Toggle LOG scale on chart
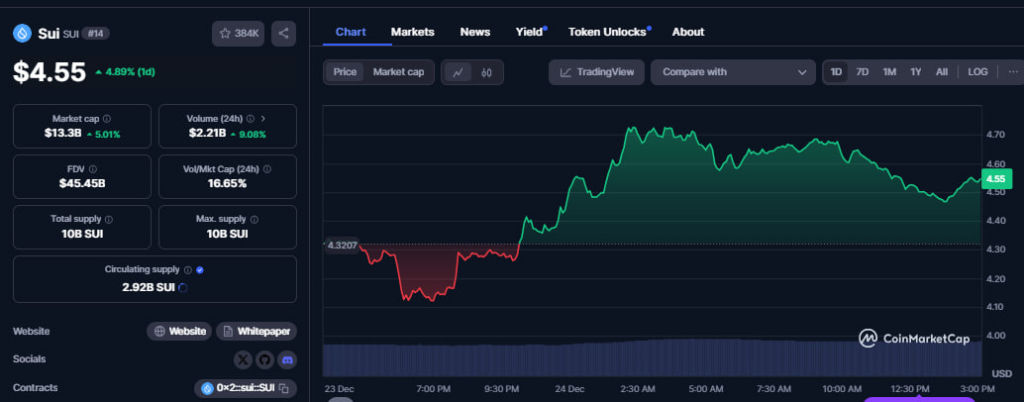 (978, 72)
